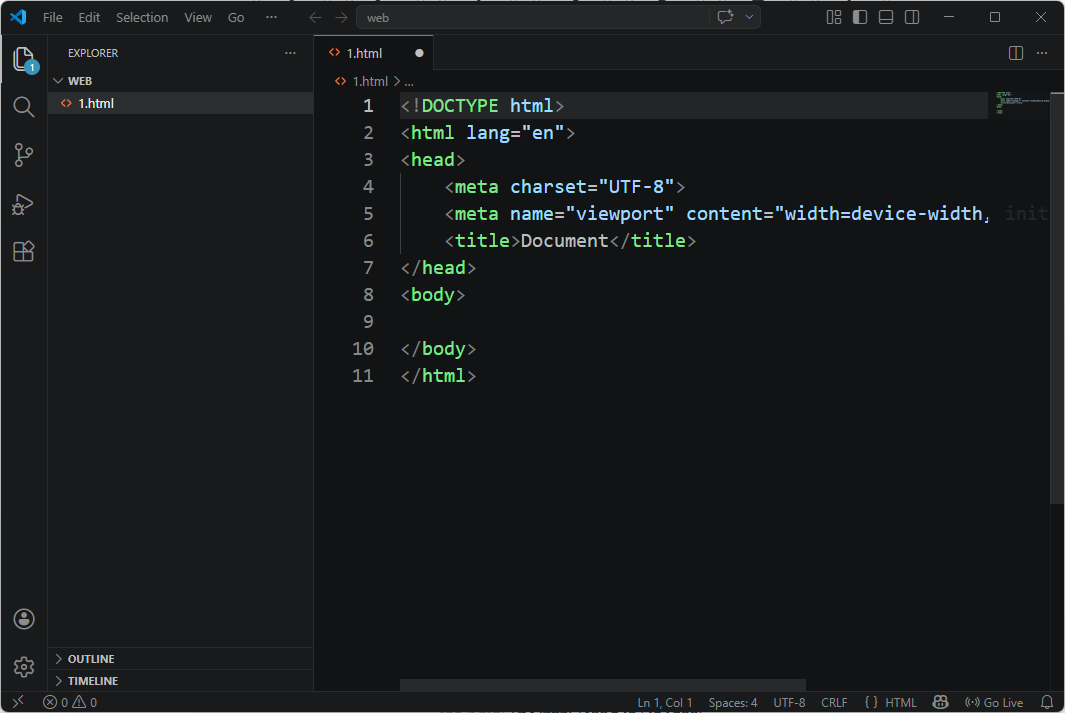
Task: Toggle the bottom panel visibility
Action: tap(886, 17)
